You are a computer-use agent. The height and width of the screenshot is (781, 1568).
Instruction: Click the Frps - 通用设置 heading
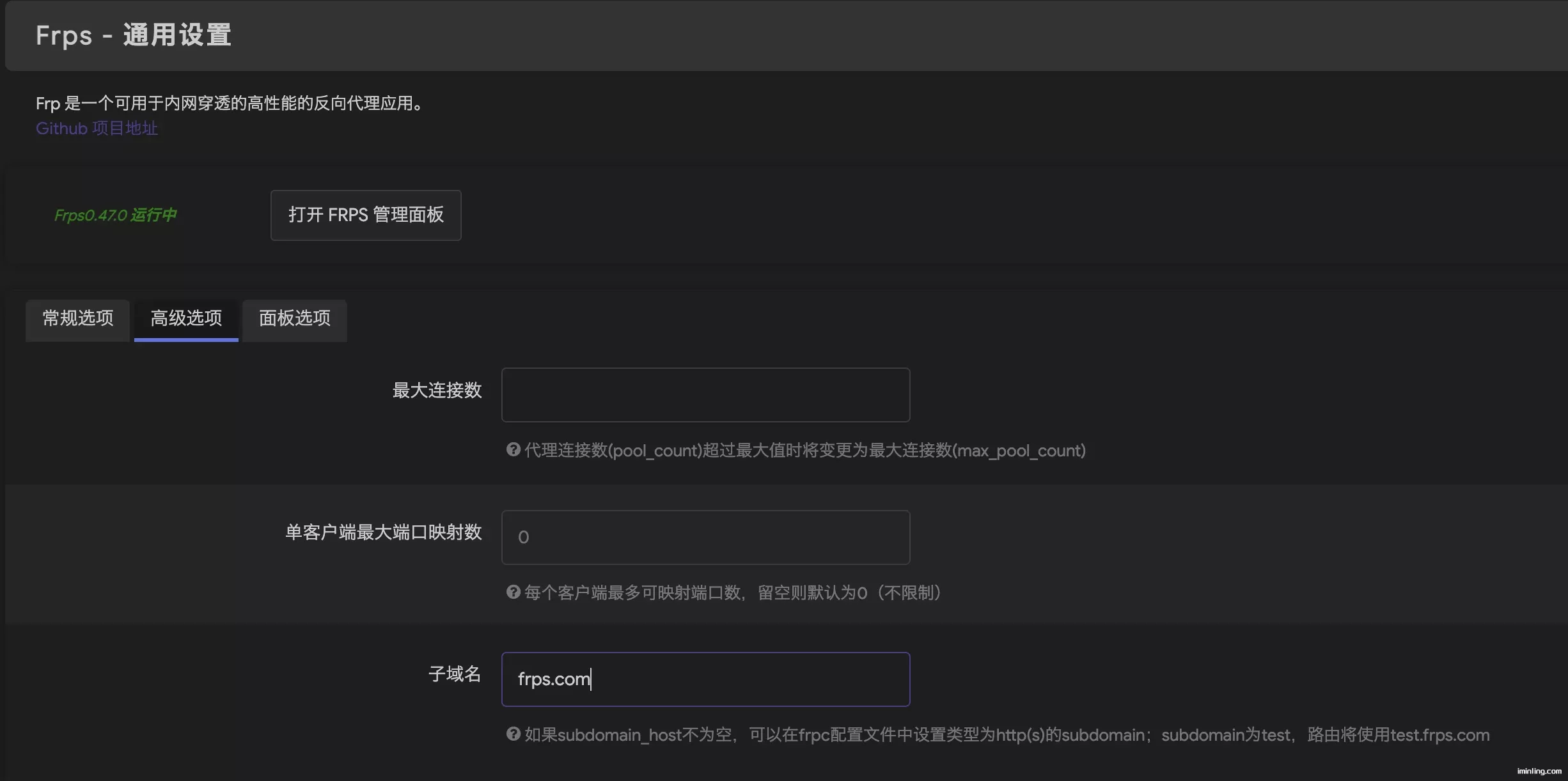click(x=134, y=35)
